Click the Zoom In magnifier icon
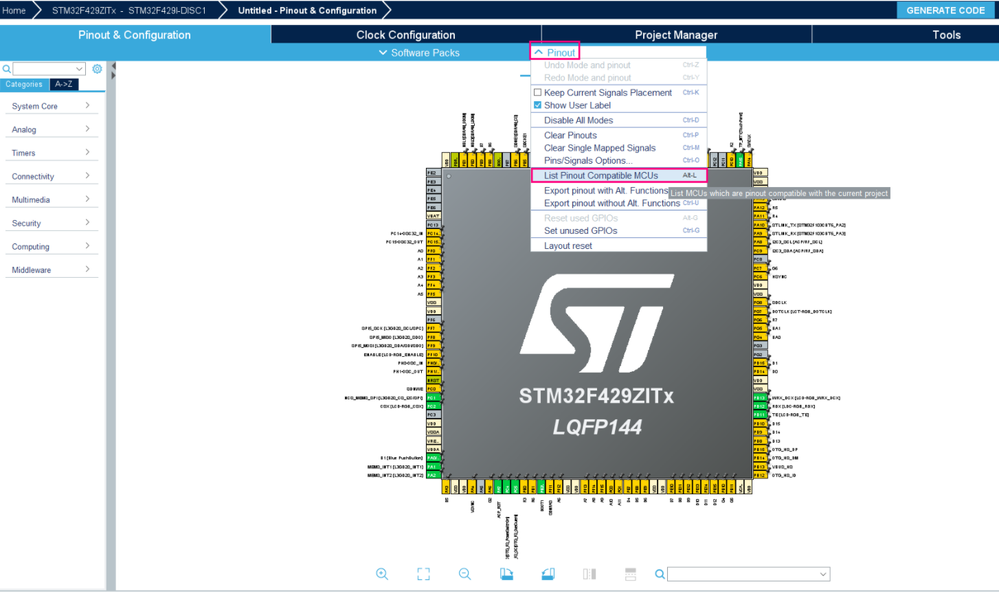 381,573
